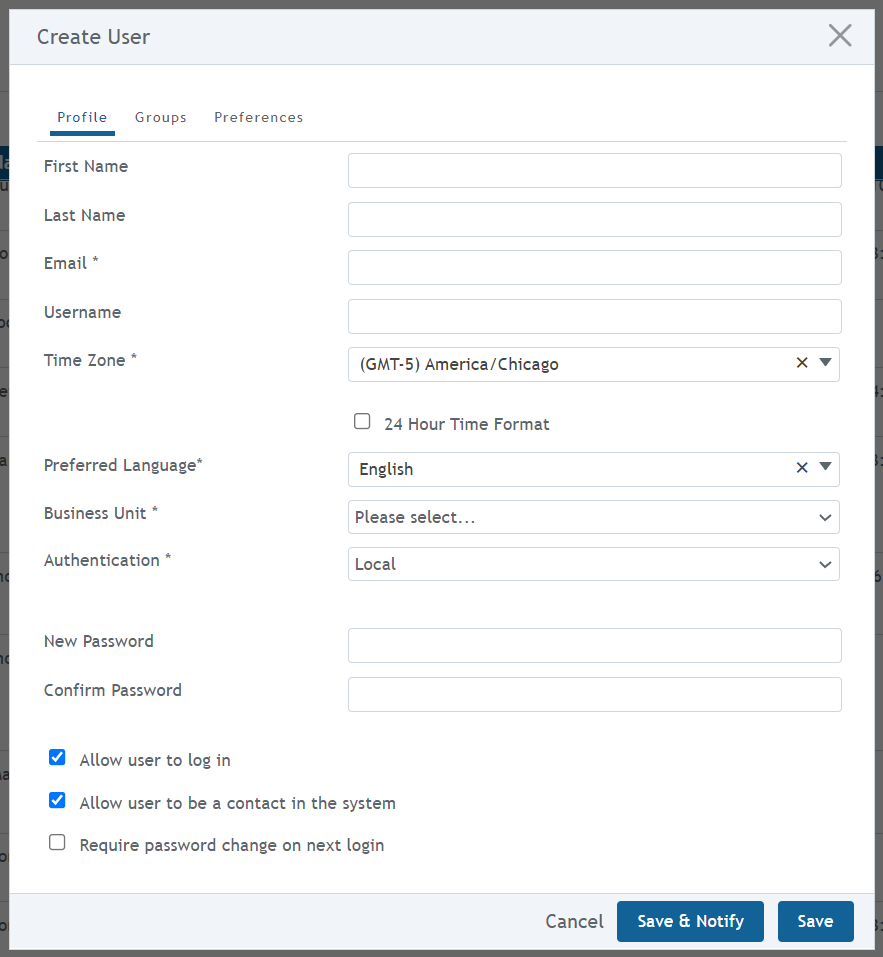Switch to the Preferences tab
Image resolution: width=883 pixels, height=957 pixels.
coord(259,117)
